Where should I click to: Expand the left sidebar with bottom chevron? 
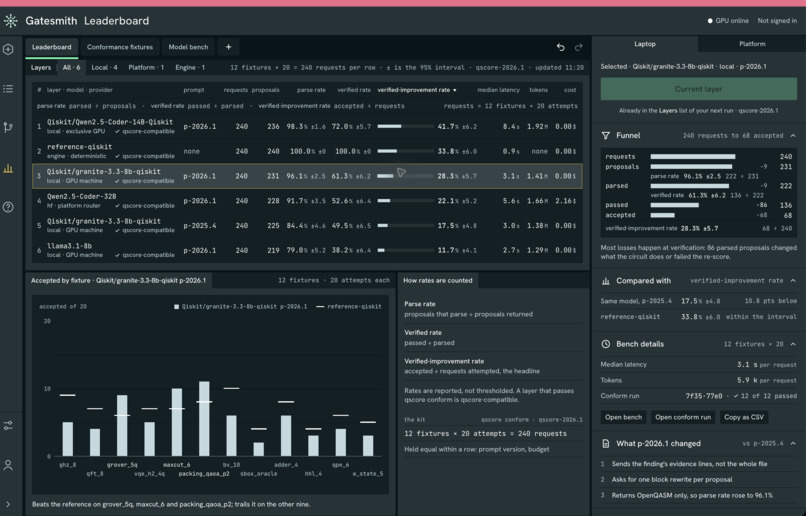coord(8,504)
